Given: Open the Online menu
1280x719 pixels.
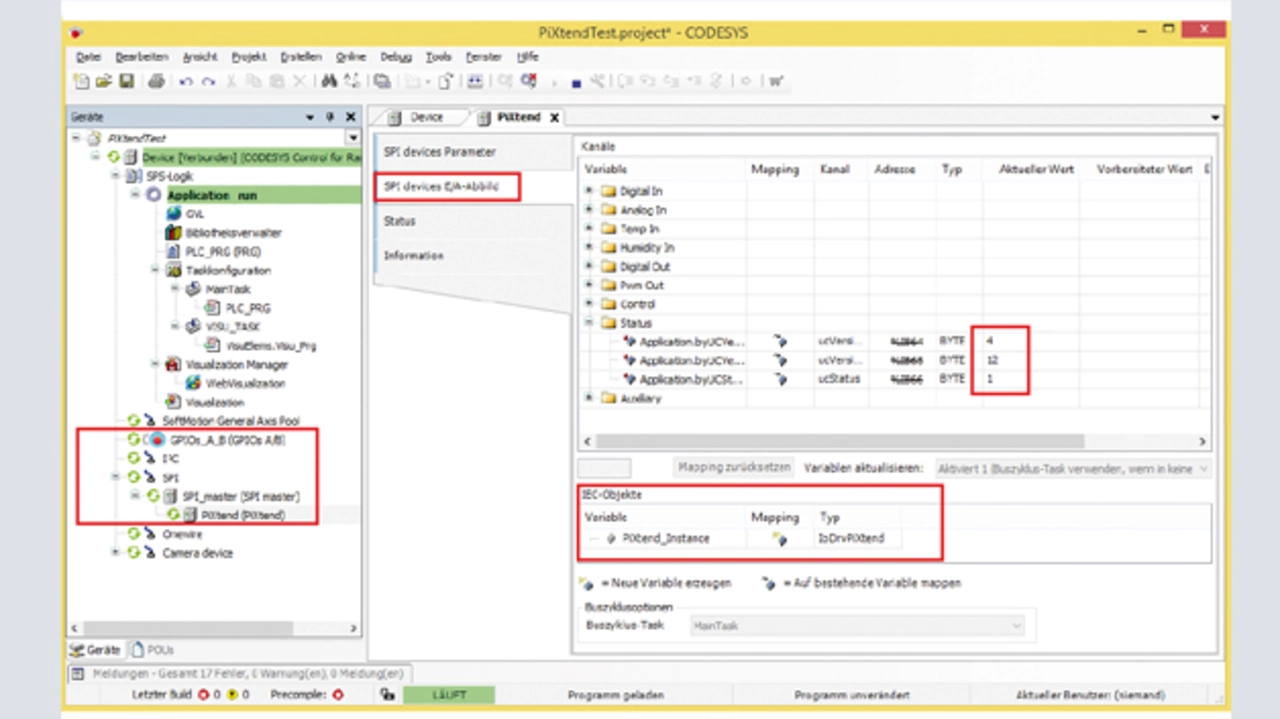Looking at the screenshot, I should click(x=351, y=57).
